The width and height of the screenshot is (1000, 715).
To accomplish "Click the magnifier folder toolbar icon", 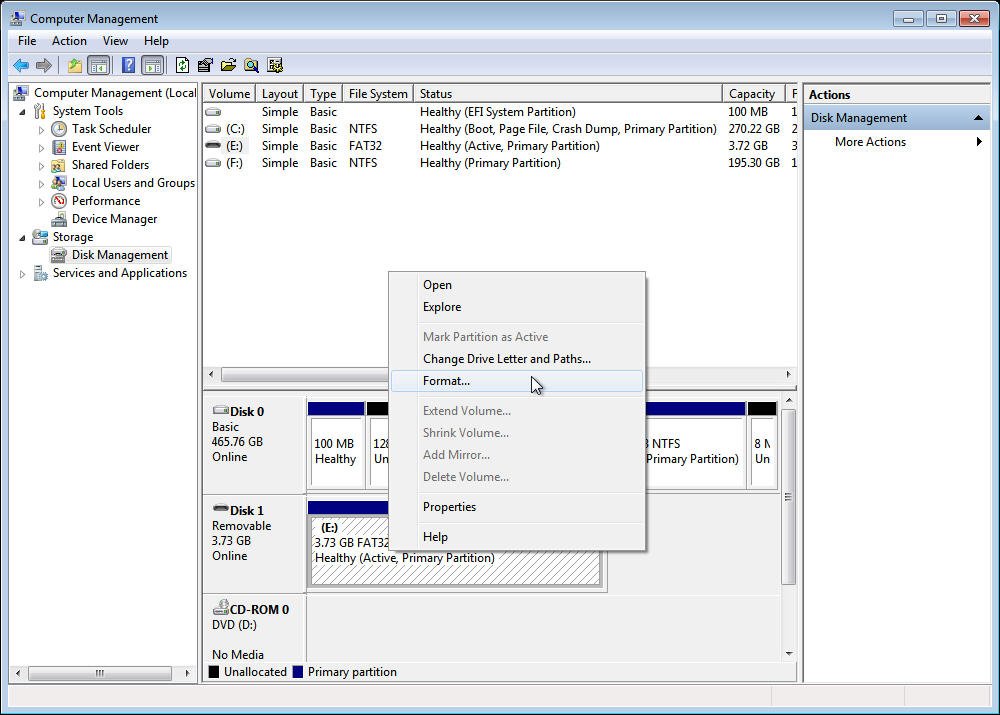I will pyautogui.click(x=251, y=66).
